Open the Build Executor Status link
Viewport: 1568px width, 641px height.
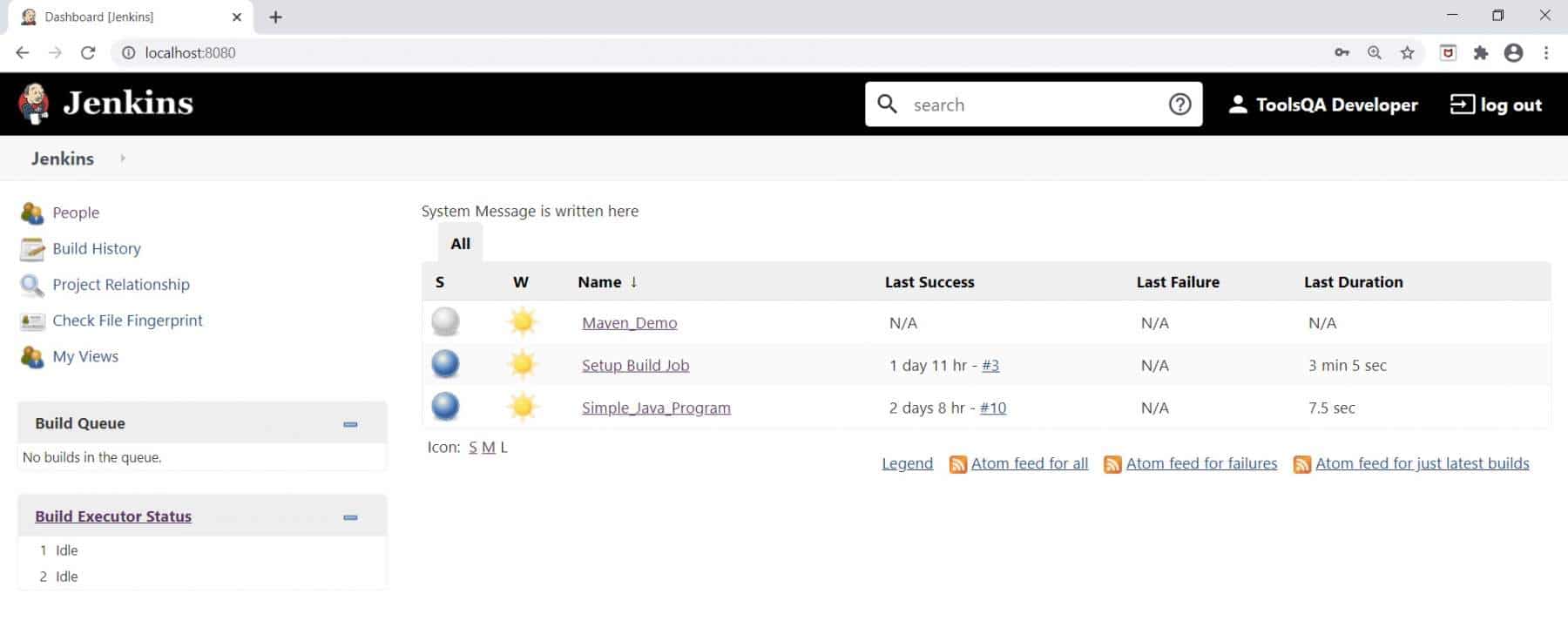(x=113, y=516)
